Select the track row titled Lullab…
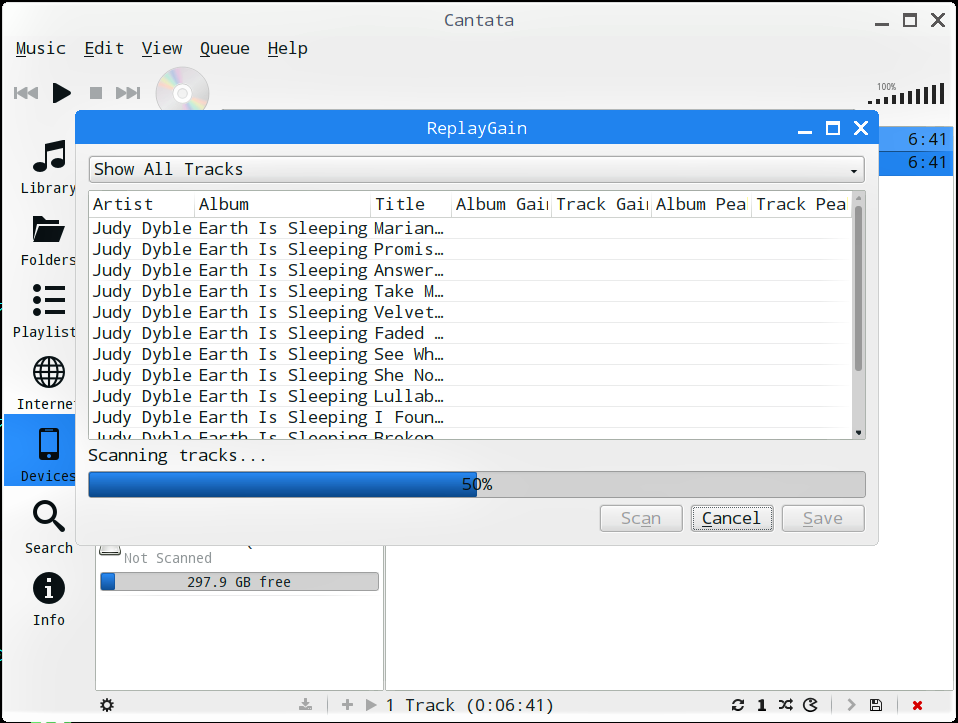The image size is (958, 723). tap(470, 396)
